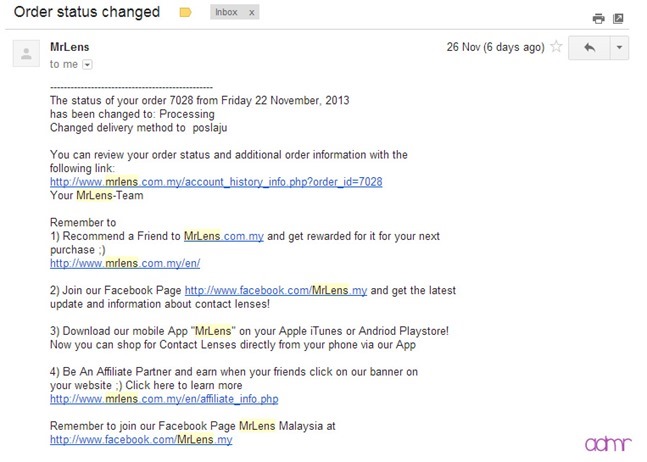Toggle the yellow importance marker
647x462 pixels.
[185, 14]
